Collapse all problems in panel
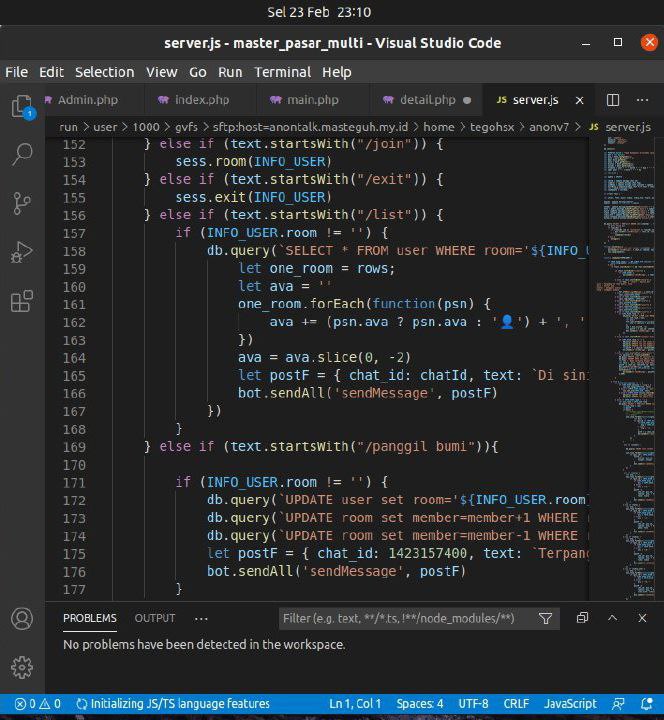 click(582, 618)
